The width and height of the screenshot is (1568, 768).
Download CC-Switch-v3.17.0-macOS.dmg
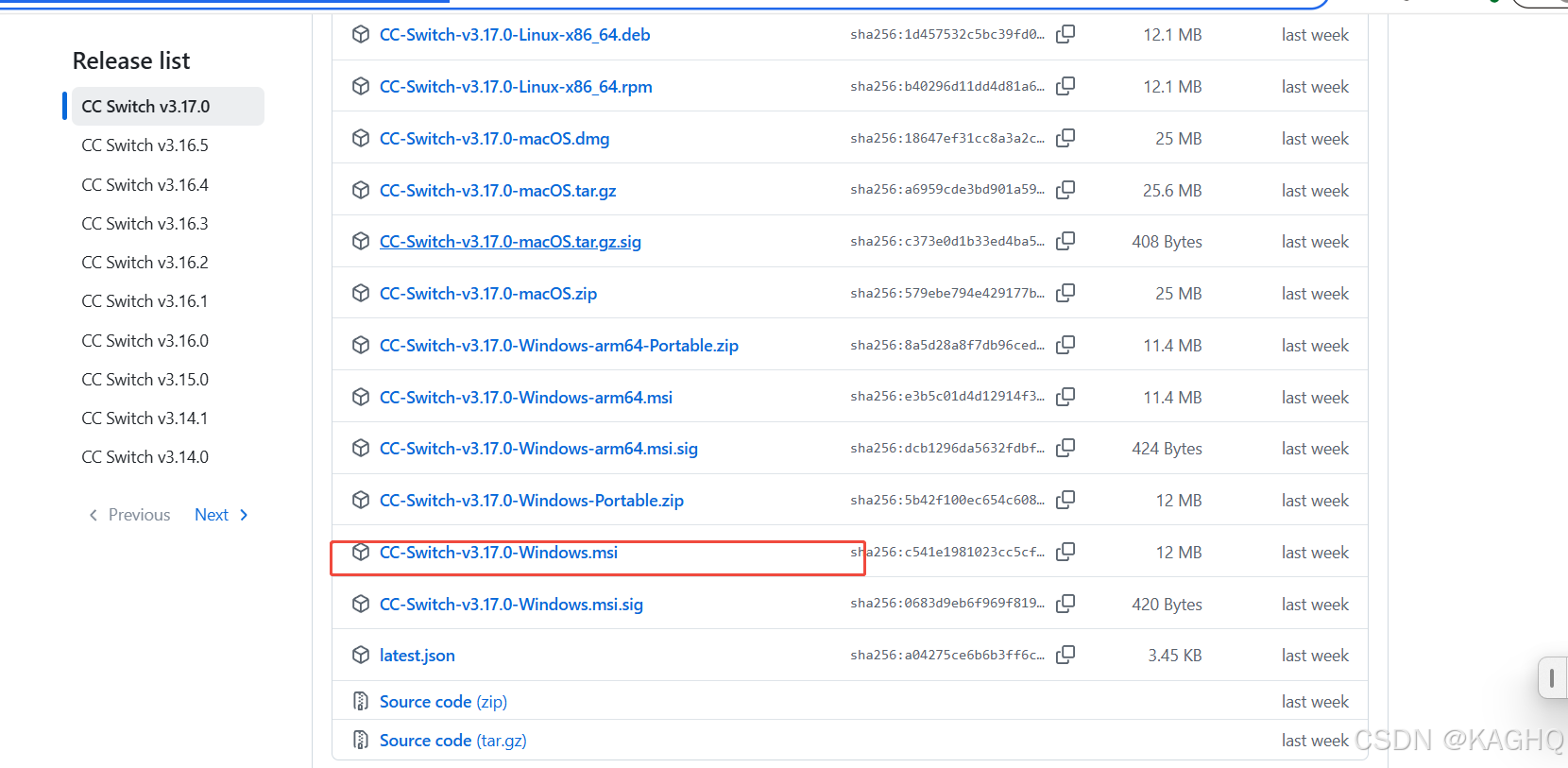click(x=494, y=139)
